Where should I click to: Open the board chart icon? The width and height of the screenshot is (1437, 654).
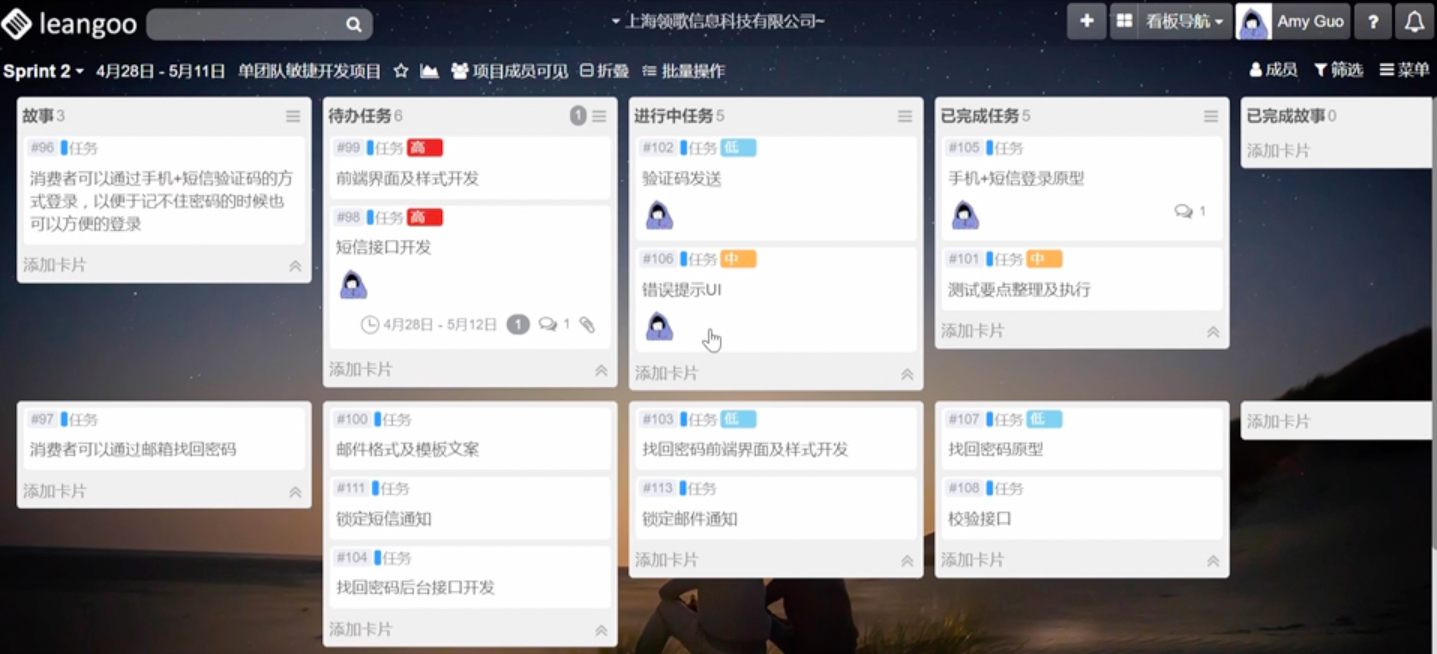pyautogui.click(x=429, y=71)
